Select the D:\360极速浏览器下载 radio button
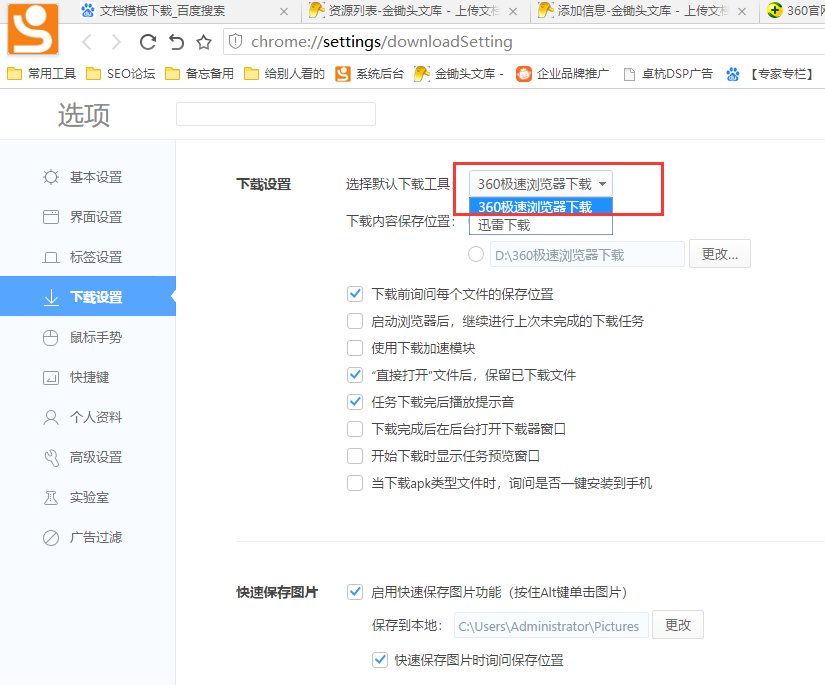Image resolution: width=825 pixels, height=685 pixels. 476,254
